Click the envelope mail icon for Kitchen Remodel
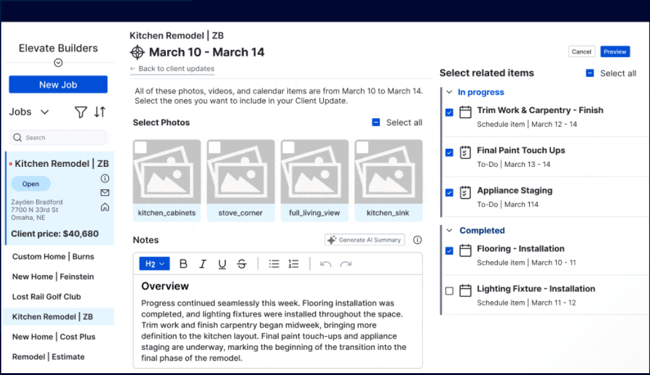The image size is (650, 375). tap(105, 193)
